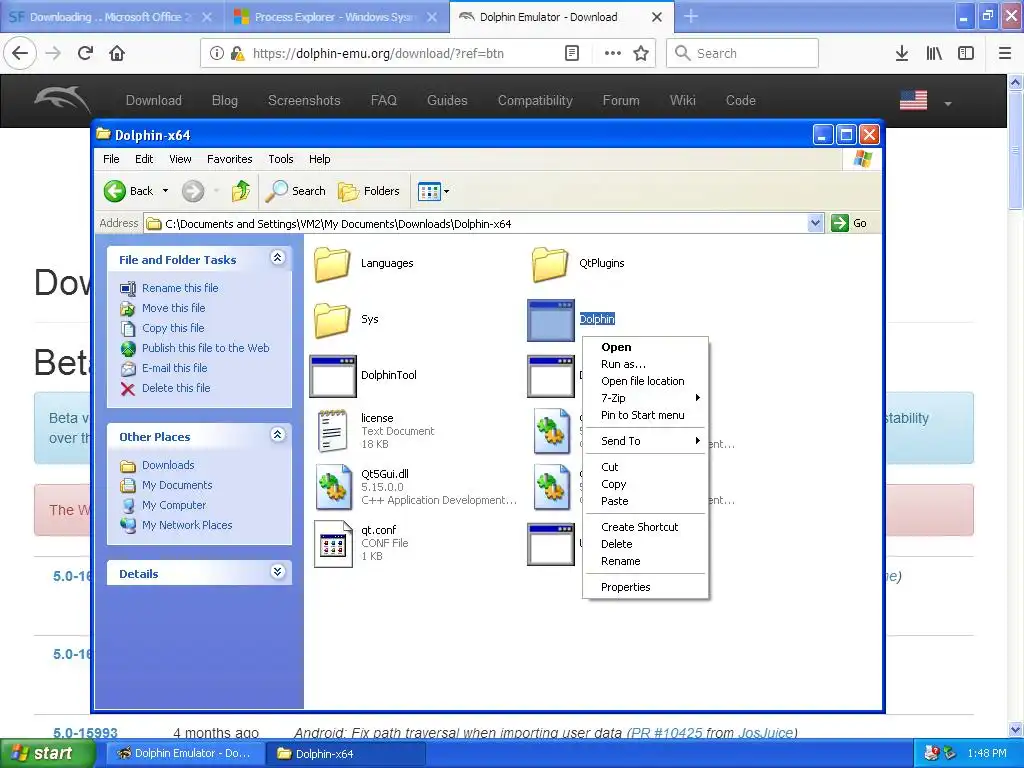1024x768 pixels.
Task: Switch to Process Explorer browser tab
Action: click(x=337, y=17)
